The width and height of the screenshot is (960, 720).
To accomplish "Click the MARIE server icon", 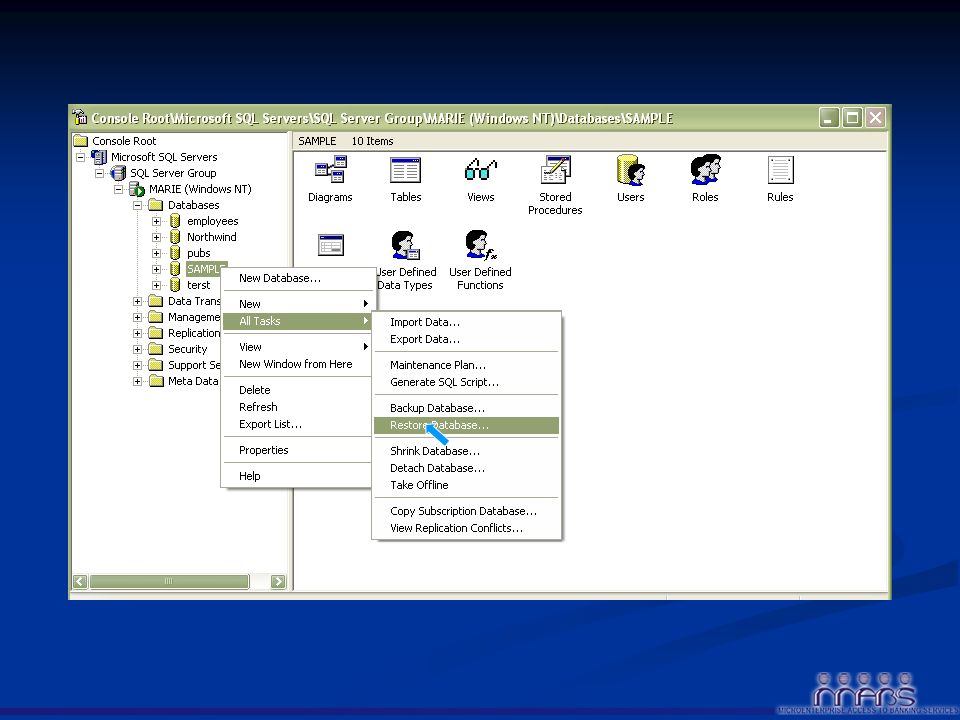I will [x=137, y=189].
